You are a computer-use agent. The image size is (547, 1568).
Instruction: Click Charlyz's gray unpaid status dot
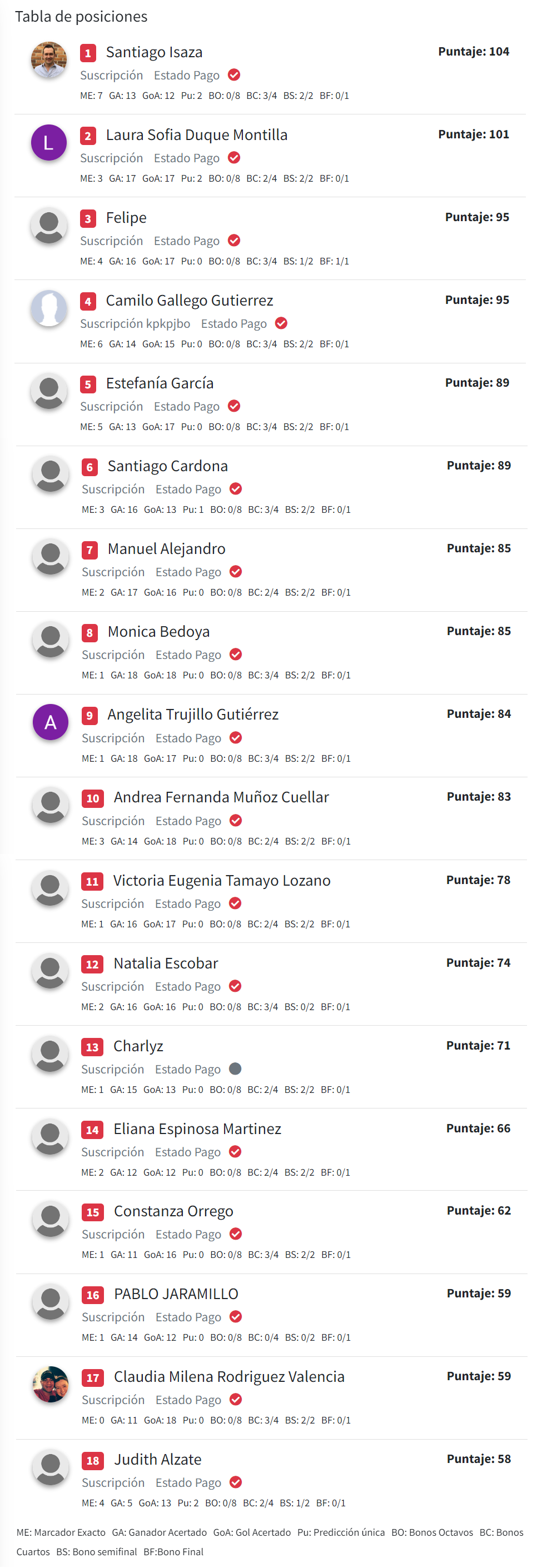point(235,1069)
